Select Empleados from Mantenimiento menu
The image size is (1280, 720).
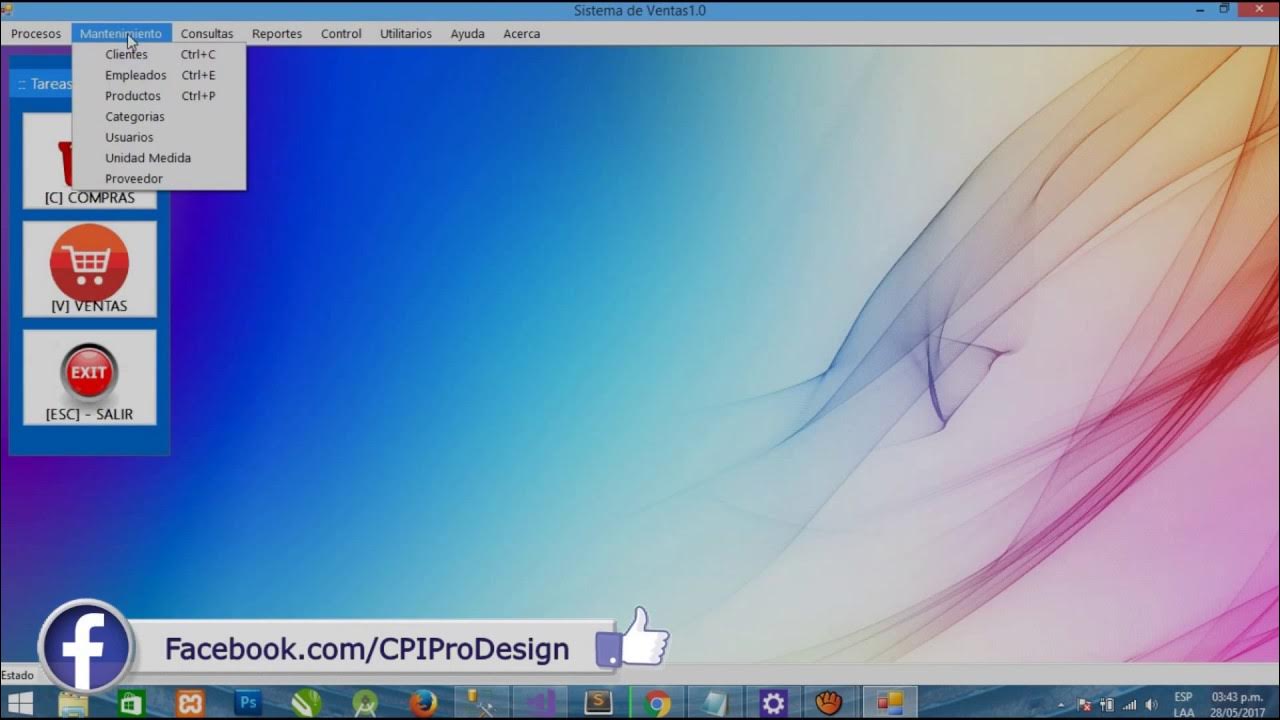(x=159, y=75)
